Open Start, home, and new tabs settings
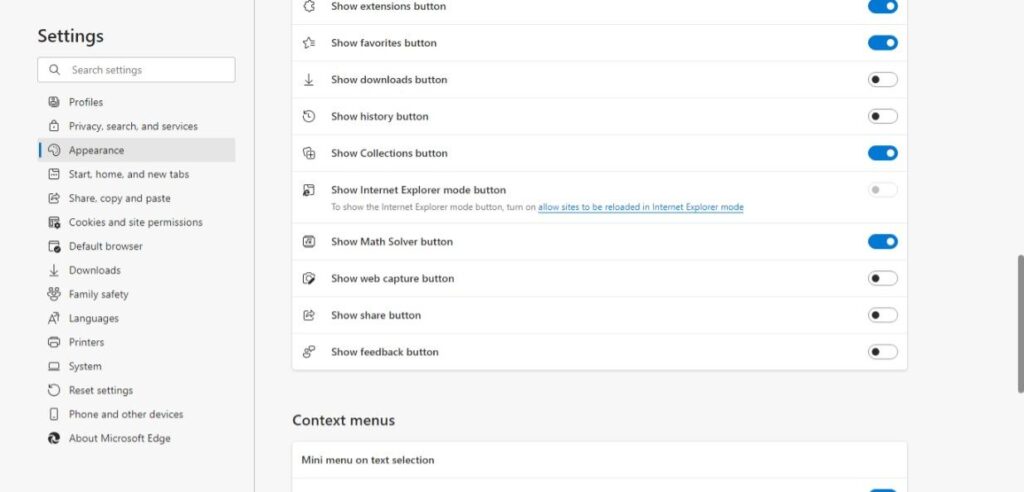This screenshot has height=492, width=1024. (x=128, y=174)
